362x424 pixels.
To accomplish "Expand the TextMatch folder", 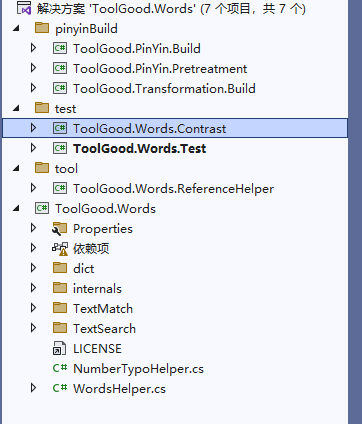I will tap(33, 308).
